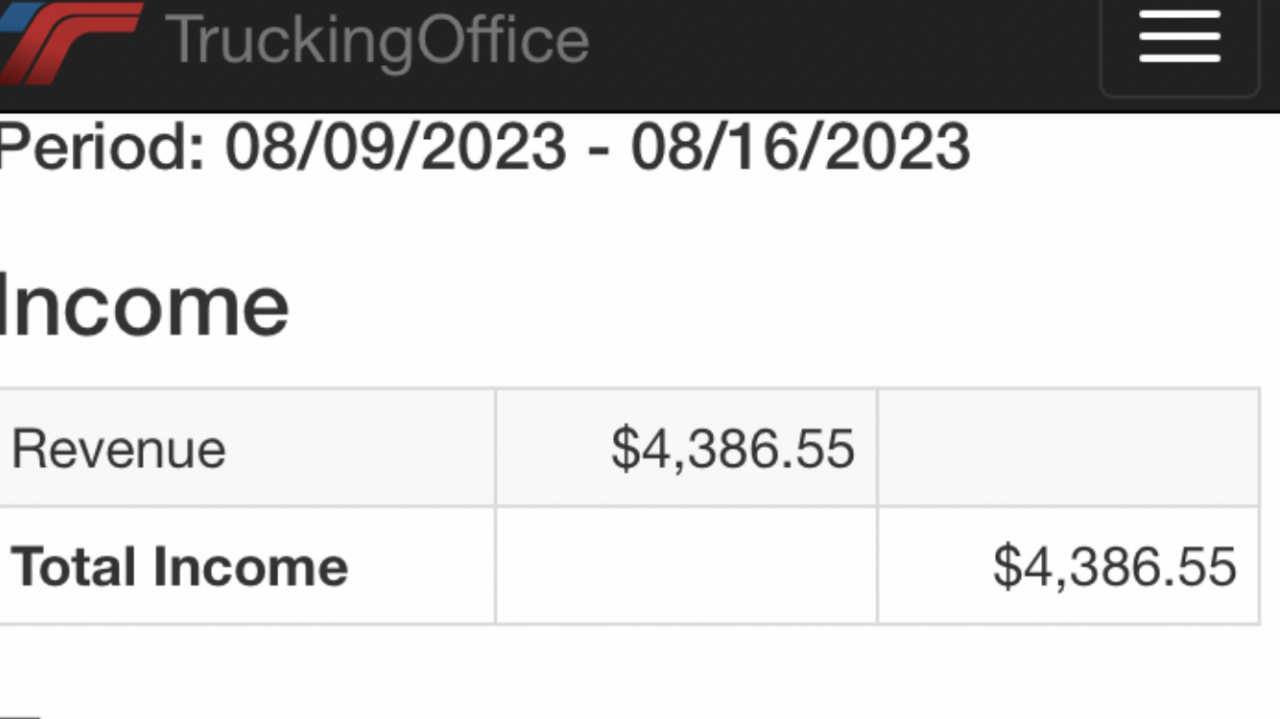Click the Revenue amount $4,386.55 cell
This screenshot has height=719, width=1280.
pos(732,449)
